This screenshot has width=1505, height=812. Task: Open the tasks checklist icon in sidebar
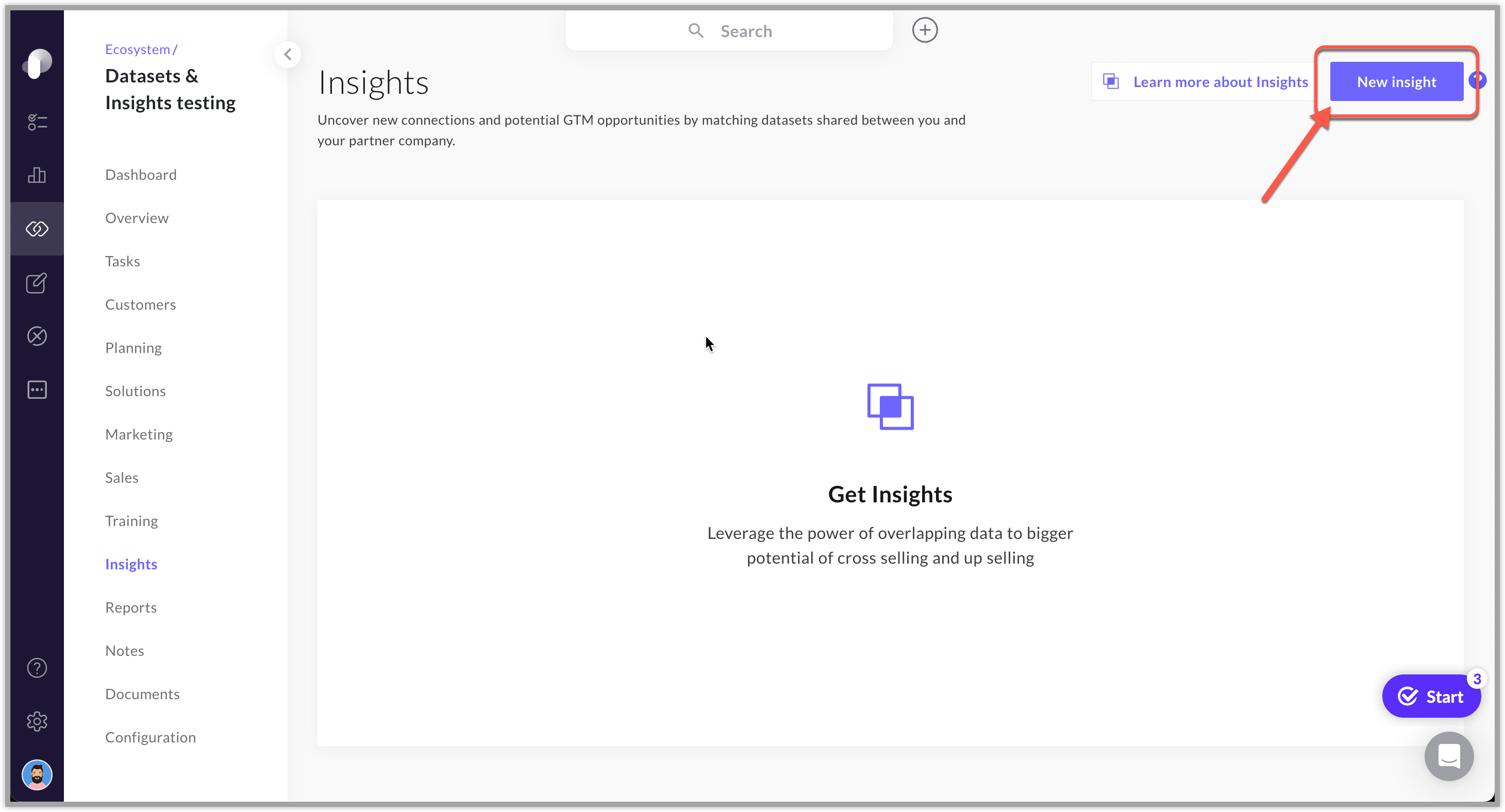(37, 122)
